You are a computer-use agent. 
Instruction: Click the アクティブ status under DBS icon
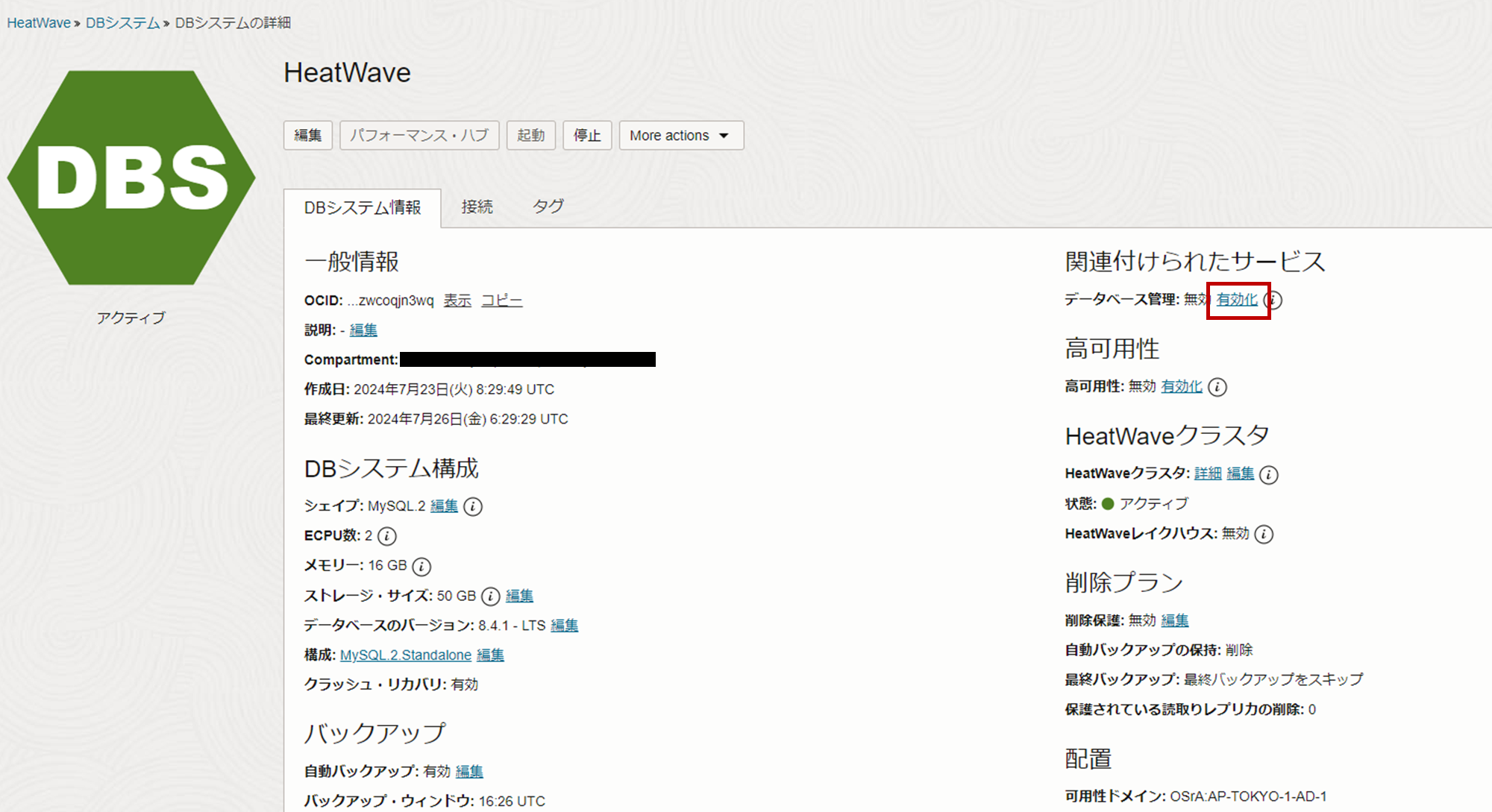pos(131,318)
